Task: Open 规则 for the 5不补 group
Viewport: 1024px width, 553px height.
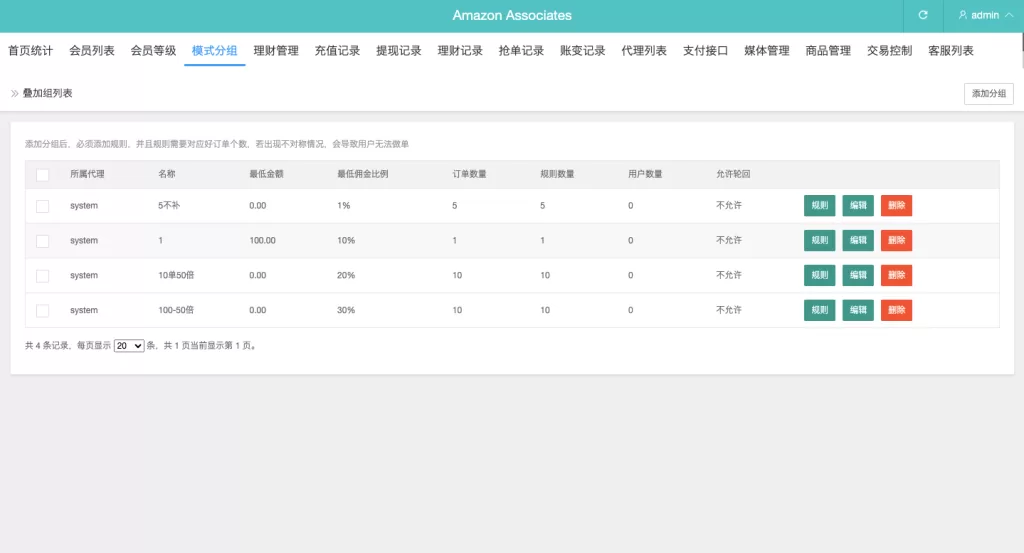Action: coord(819,206)
